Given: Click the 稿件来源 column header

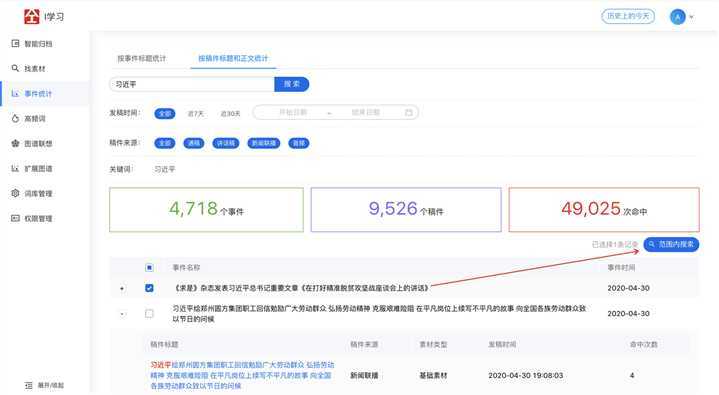Looking at the screenshot, I should [365, 344].
